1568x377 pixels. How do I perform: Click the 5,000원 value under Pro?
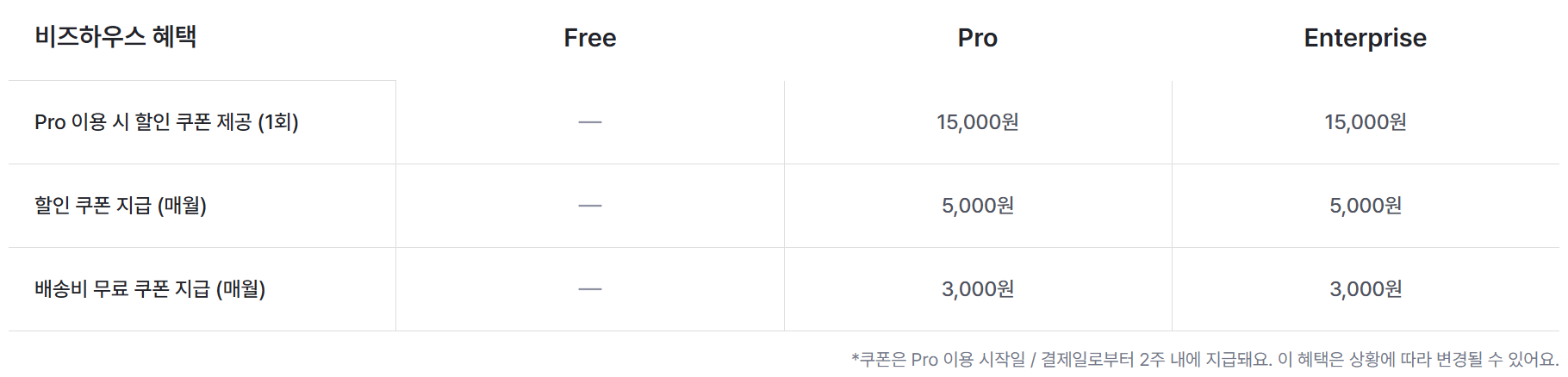point(978,206)
